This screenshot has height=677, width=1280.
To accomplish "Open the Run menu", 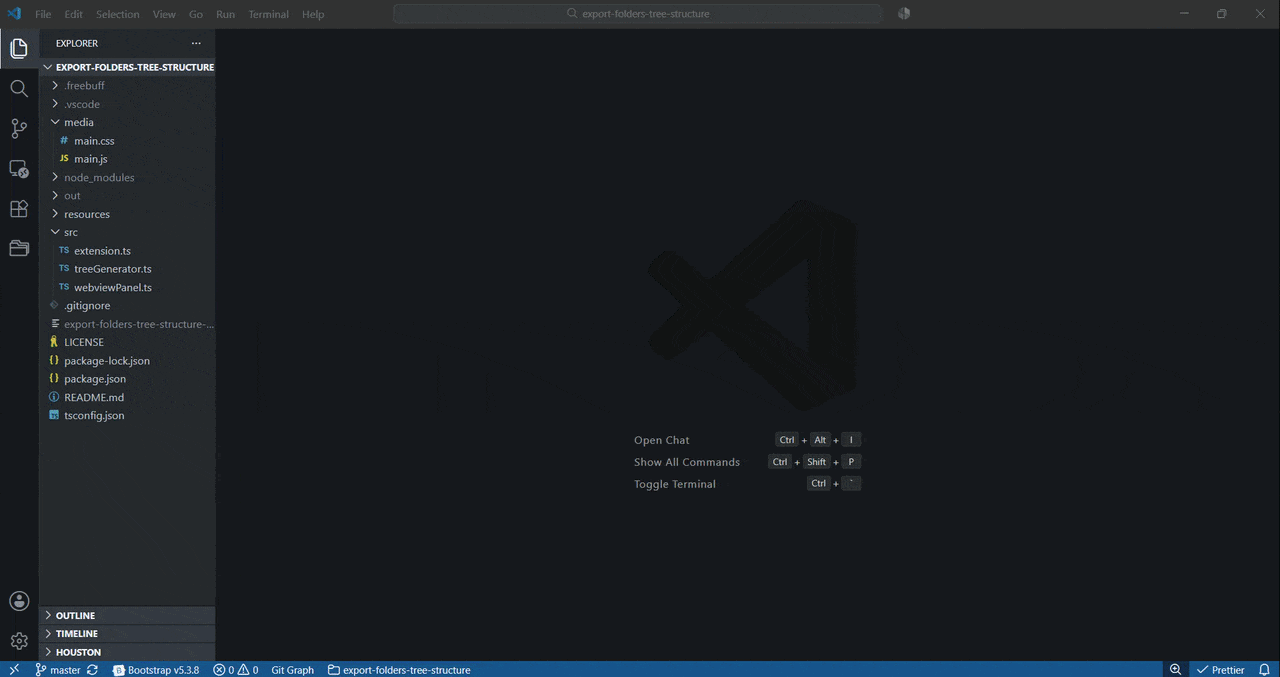I will (x=226, y=14).
